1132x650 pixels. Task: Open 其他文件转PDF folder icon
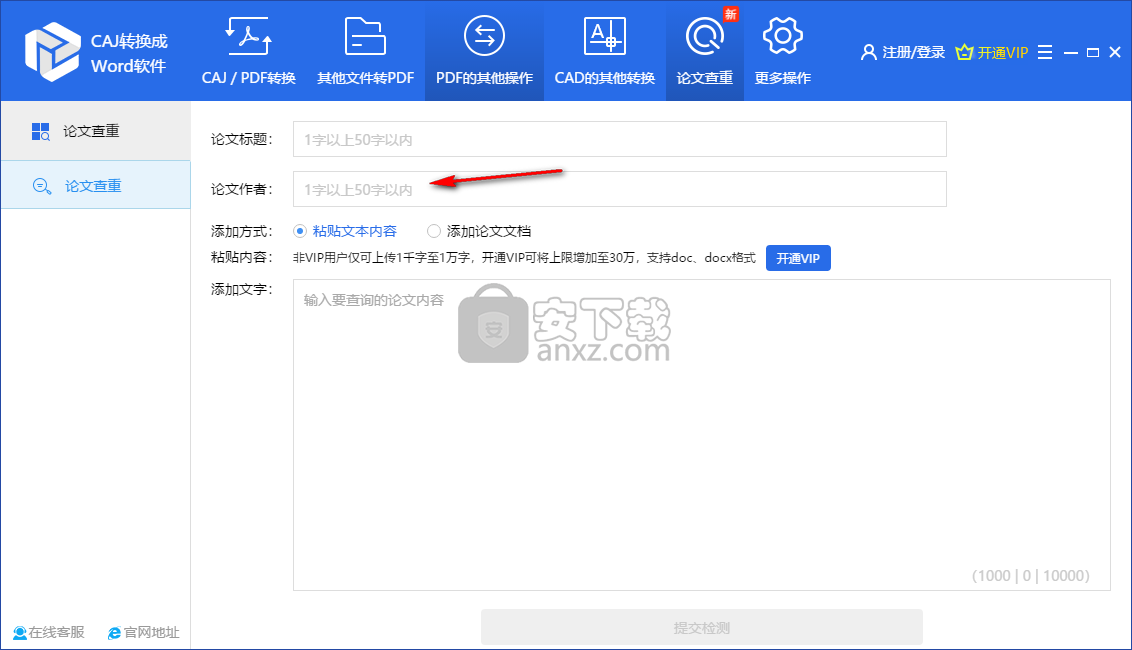(x=365, y=36)
